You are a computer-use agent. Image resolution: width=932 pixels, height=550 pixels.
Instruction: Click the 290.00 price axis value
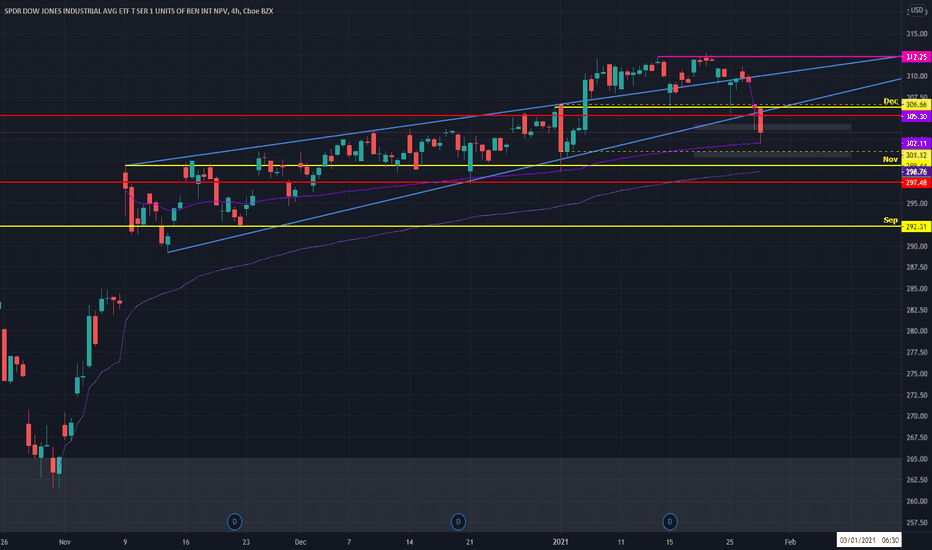[917, 246]
